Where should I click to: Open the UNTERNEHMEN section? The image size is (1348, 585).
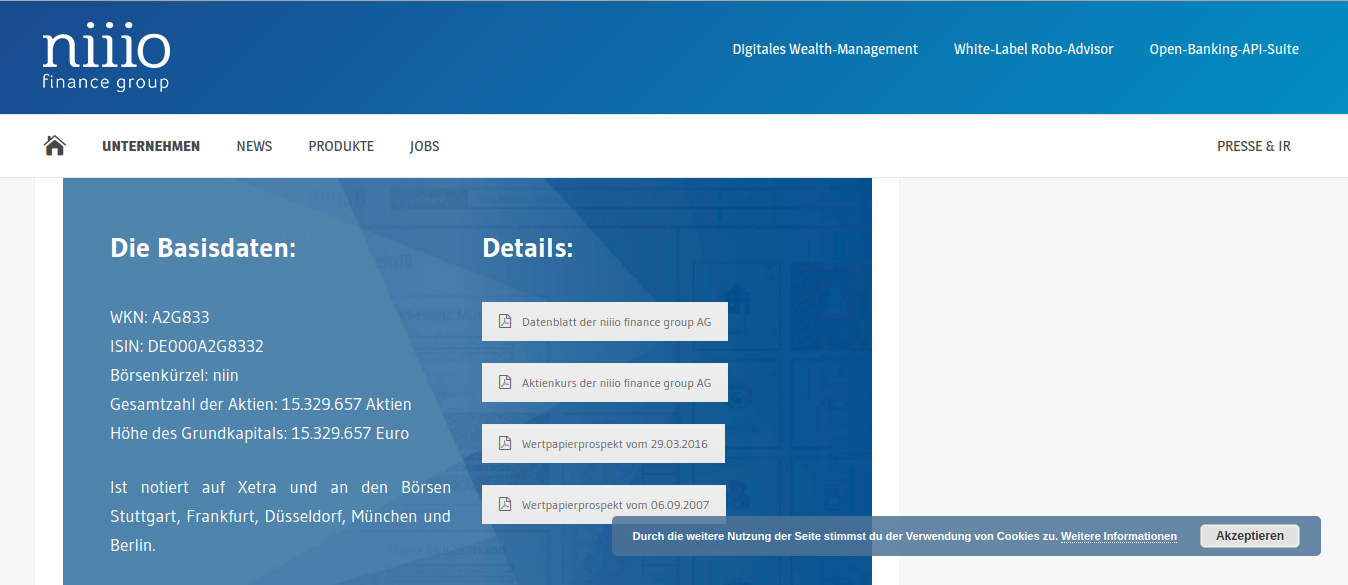tap(151, 145)
